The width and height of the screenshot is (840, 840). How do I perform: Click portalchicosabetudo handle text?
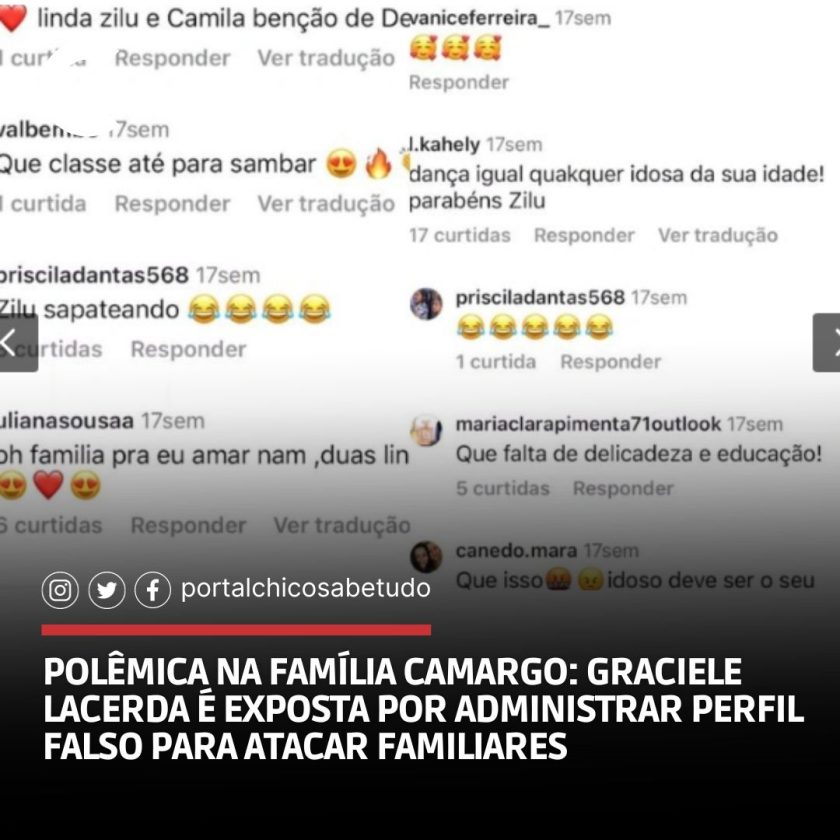306,588
